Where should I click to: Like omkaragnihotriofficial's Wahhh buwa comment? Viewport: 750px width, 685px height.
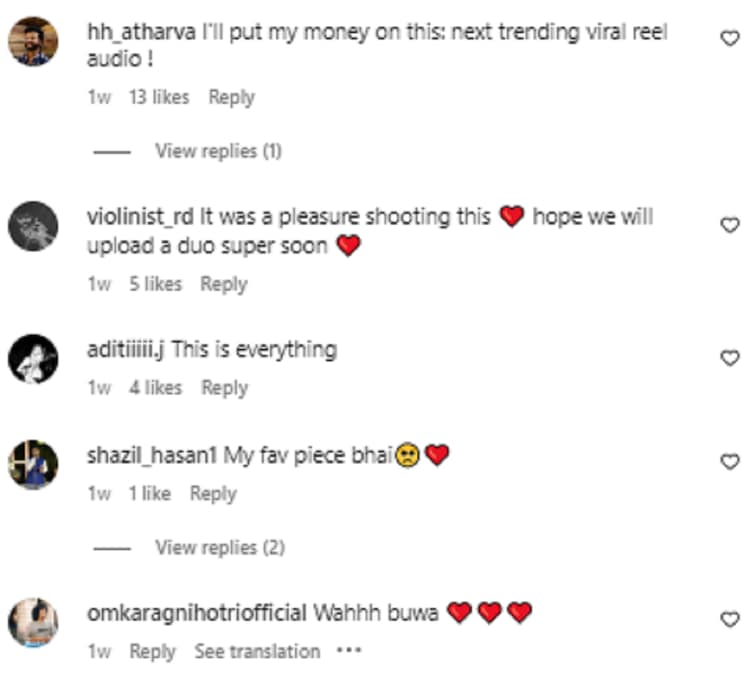click(x=729, y=619)
